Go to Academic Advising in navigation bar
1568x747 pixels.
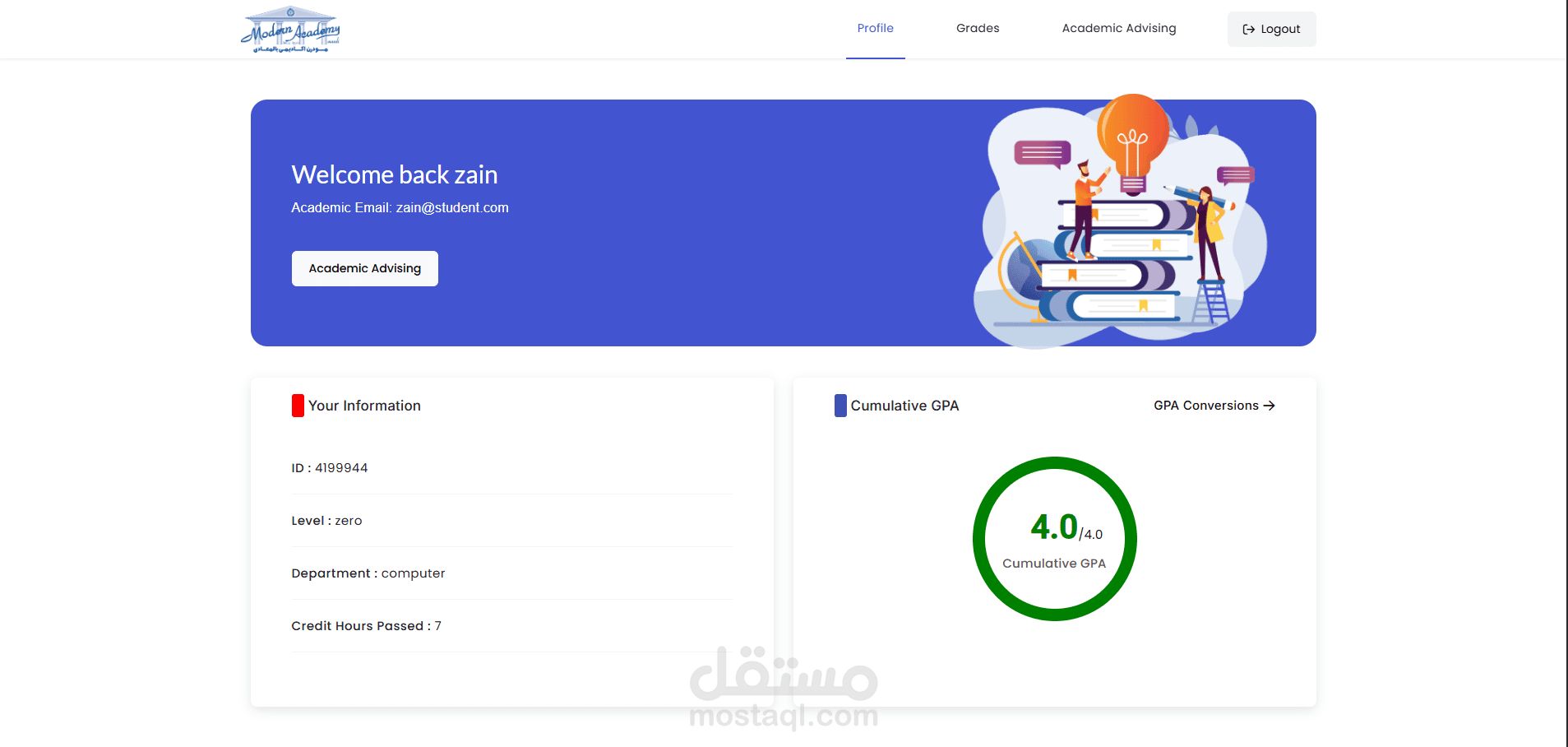pos(1119,29)
